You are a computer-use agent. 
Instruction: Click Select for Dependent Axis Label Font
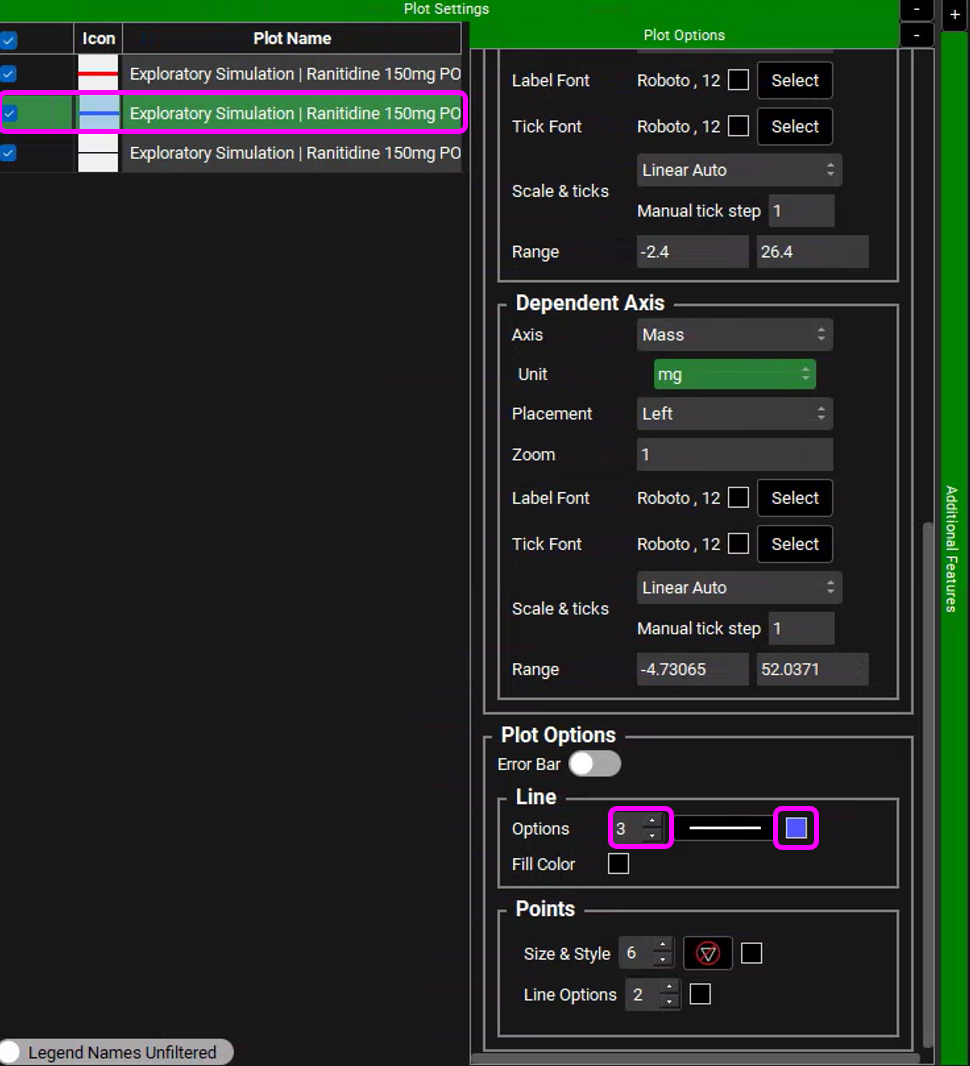(x=794, y=498)
